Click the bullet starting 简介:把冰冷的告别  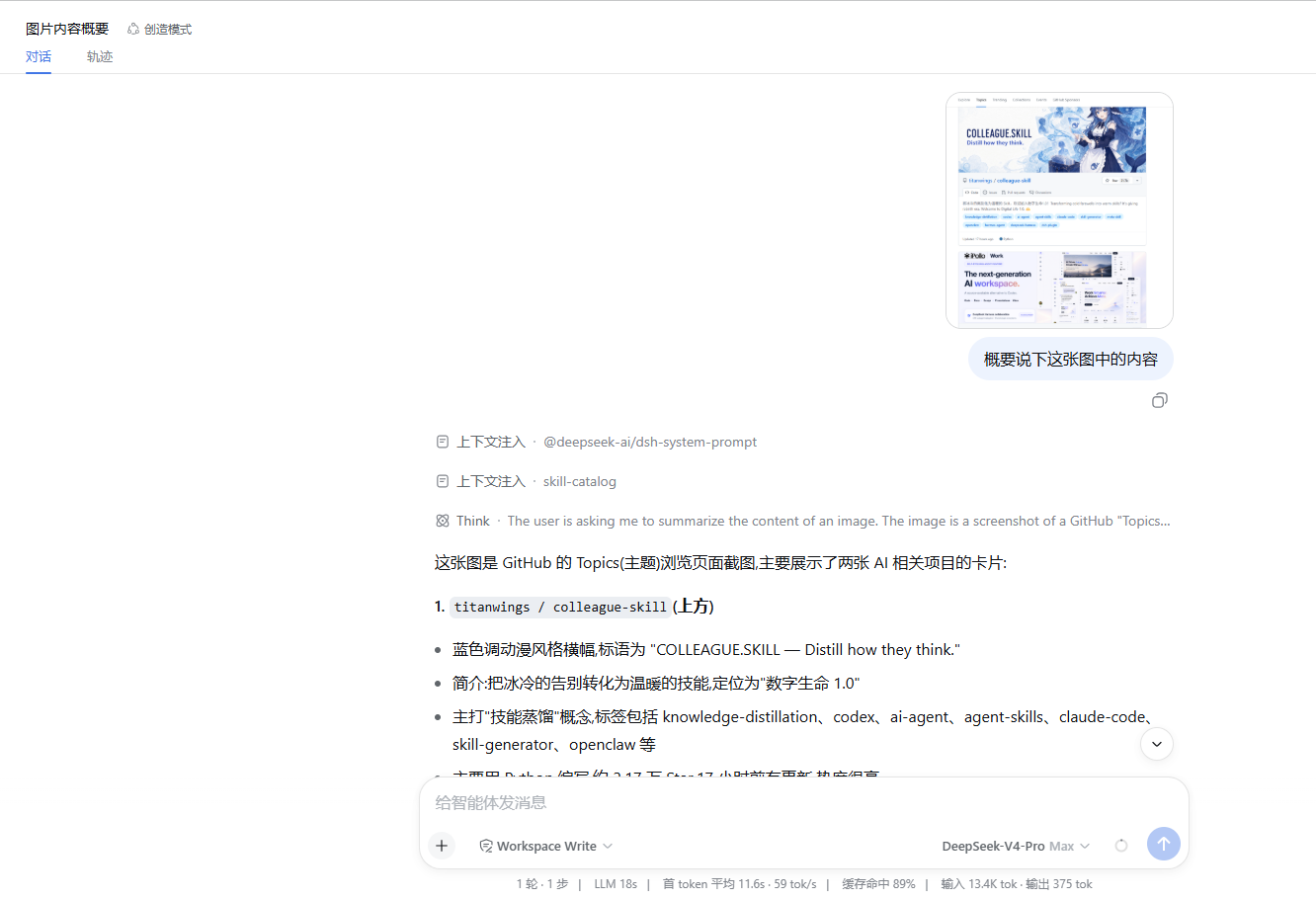(x=656, y=684)
